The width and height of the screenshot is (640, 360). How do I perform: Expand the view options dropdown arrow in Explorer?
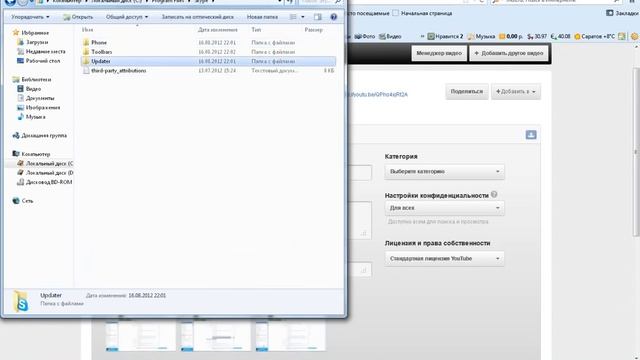(302, 17)
